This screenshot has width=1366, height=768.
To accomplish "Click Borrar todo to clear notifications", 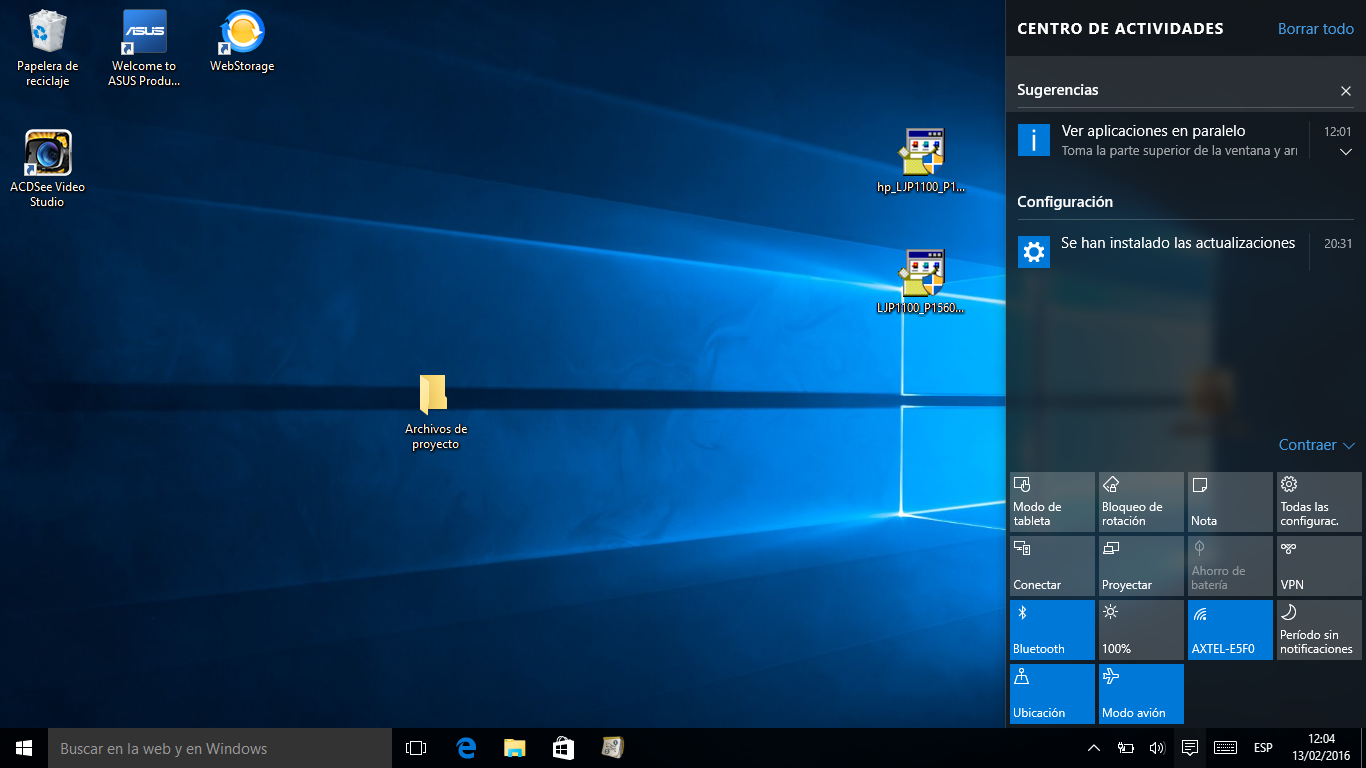I will pyautogui.click(x=1315, y=29).
